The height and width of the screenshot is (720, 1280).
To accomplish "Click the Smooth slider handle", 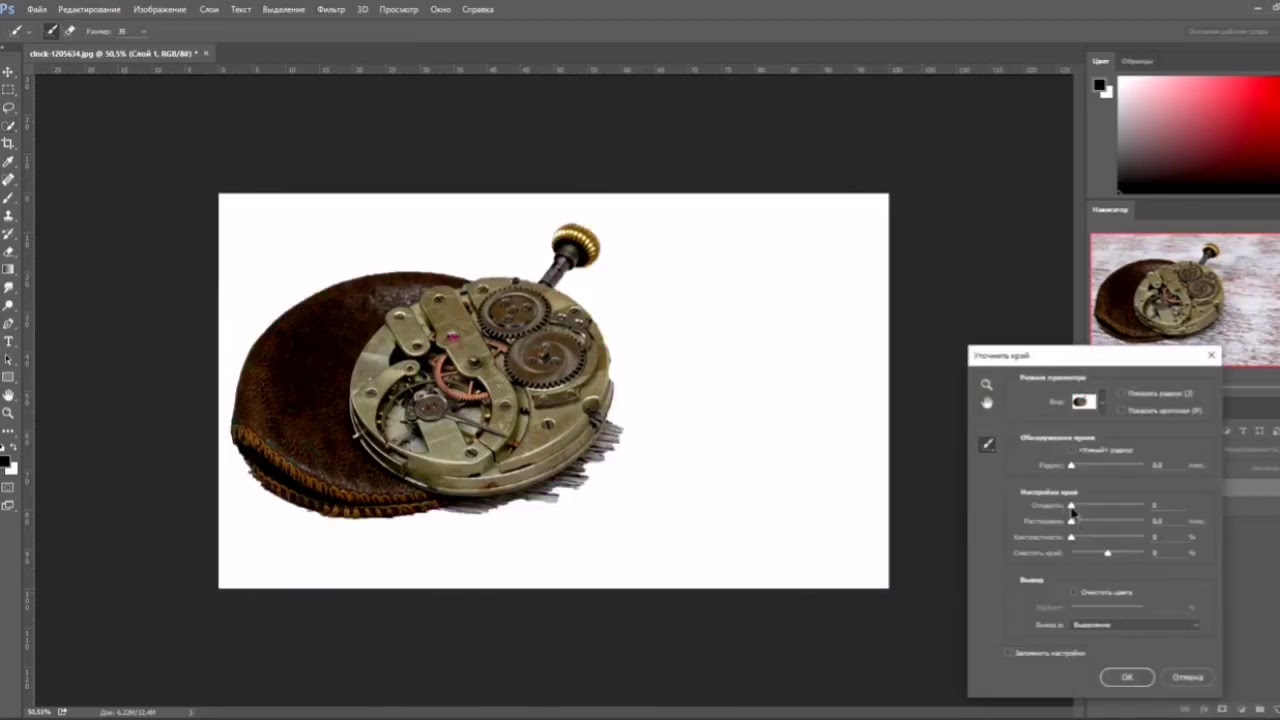I will (x=1071, y=506).
